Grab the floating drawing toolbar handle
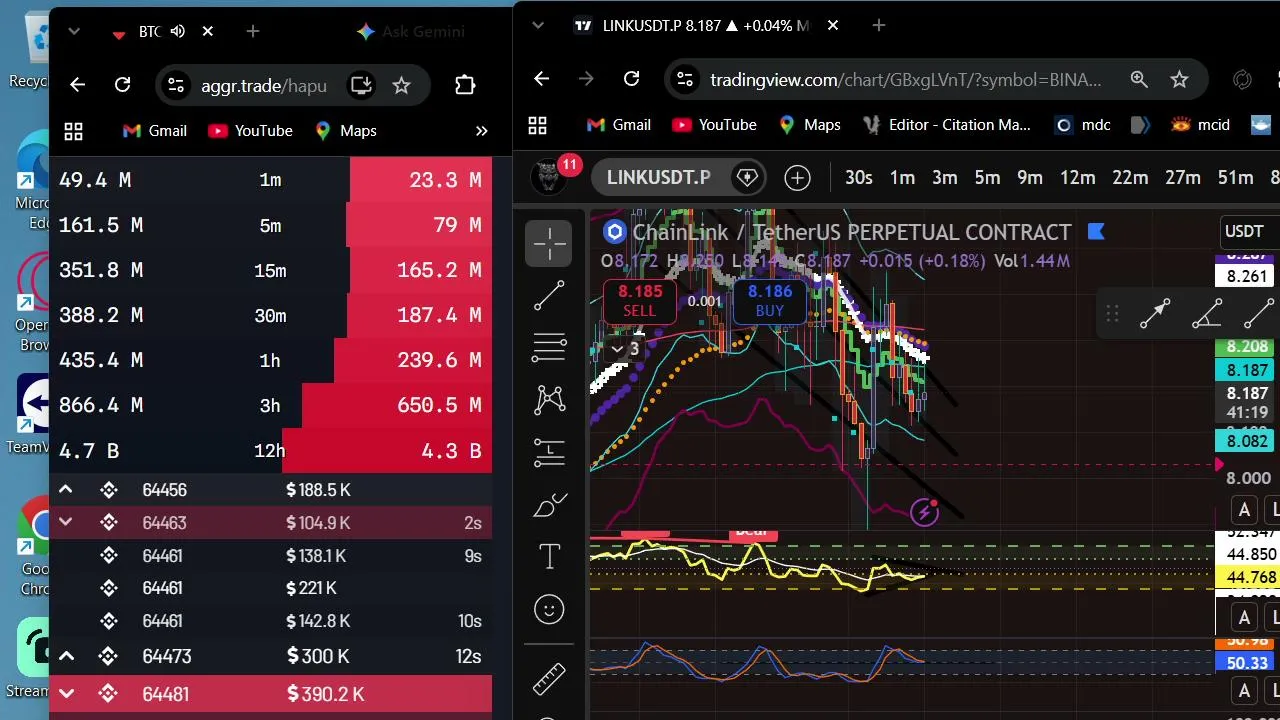 click(x=1112, y=314)
